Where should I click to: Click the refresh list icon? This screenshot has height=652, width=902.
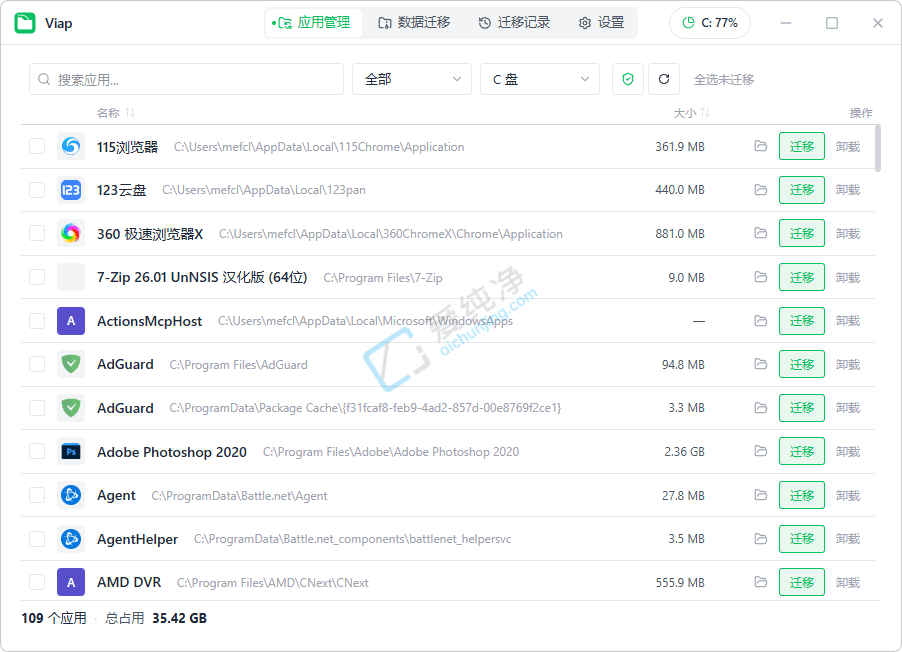coord(664,79)
